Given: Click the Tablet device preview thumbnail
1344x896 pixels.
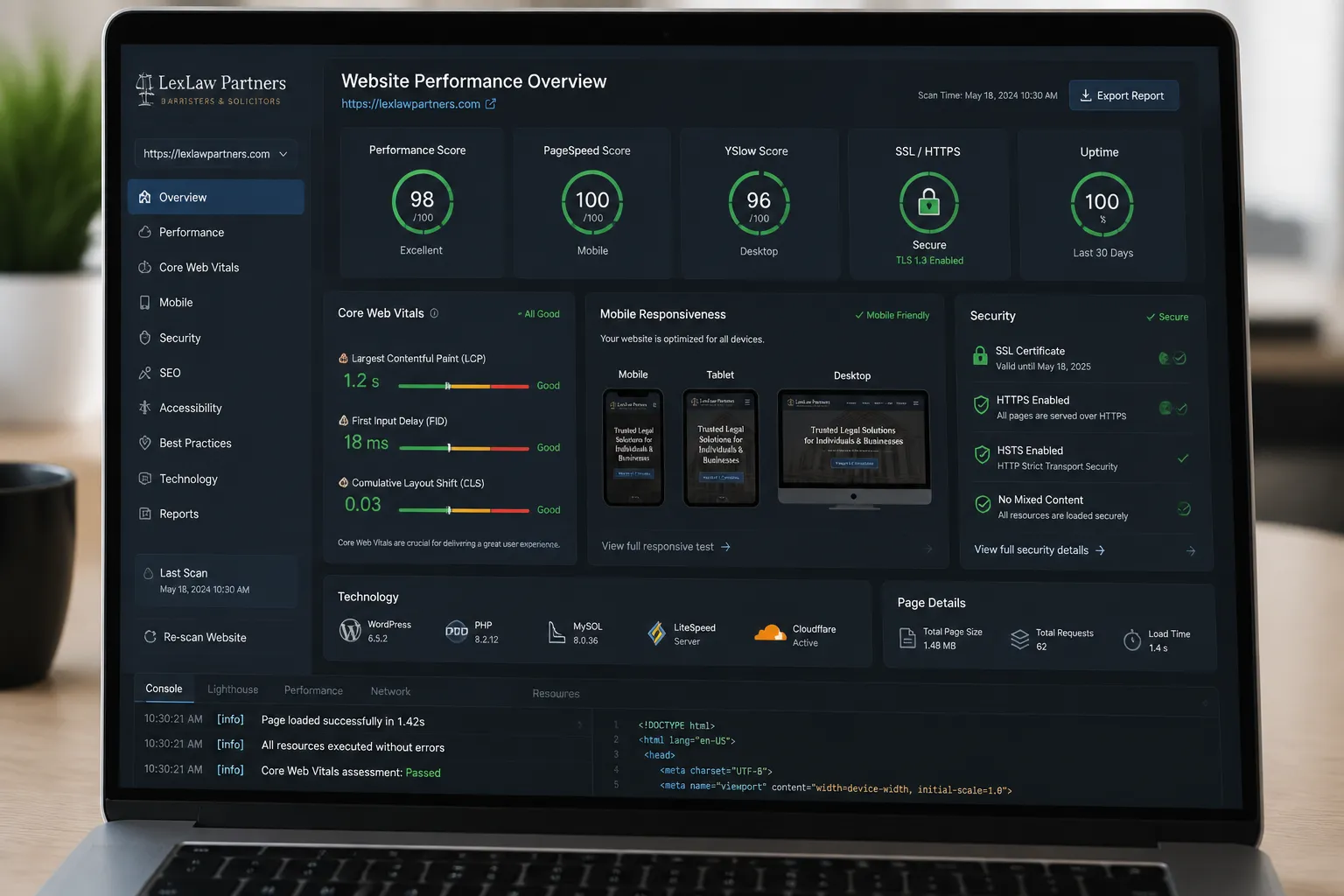Looking at the screenshot, I should point(721,448).
